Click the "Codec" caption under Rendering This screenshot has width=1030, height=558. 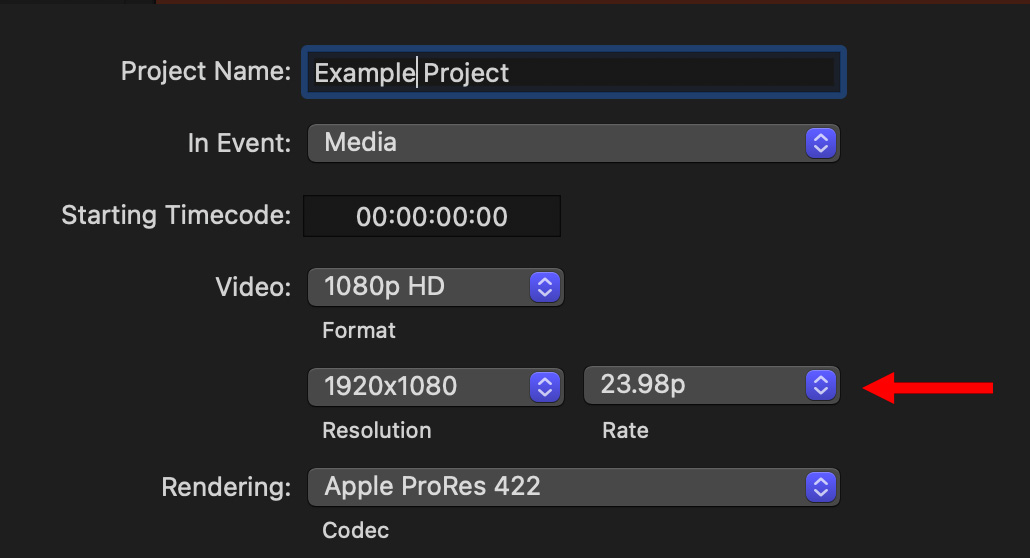(x=355, y=530)
